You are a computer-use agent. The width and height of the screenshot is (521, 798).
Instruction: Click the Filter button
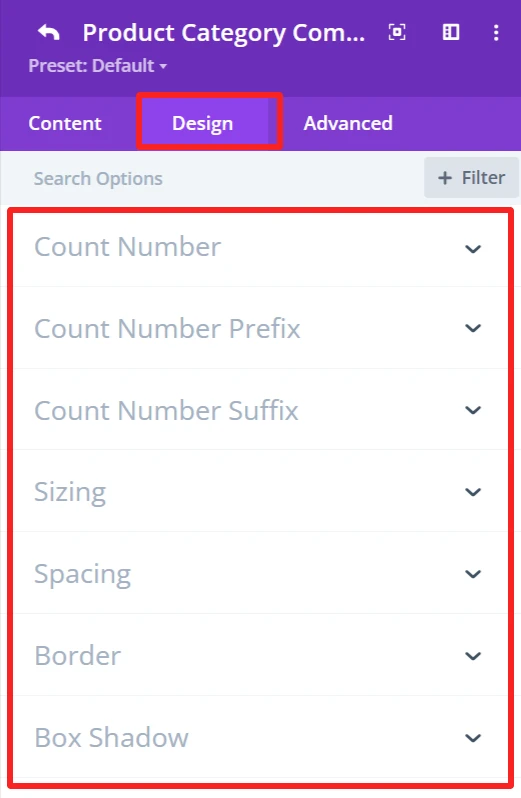point(471,178)
